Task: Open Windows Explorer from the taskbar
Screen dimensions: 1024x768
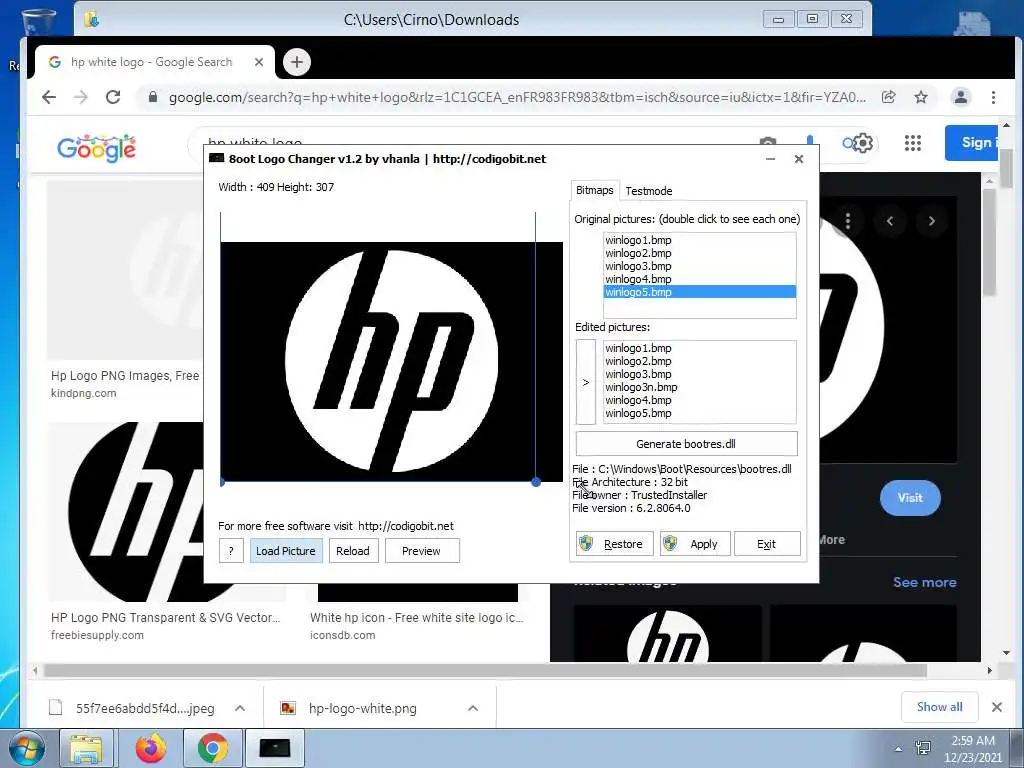Action: (x=87, y=748)
